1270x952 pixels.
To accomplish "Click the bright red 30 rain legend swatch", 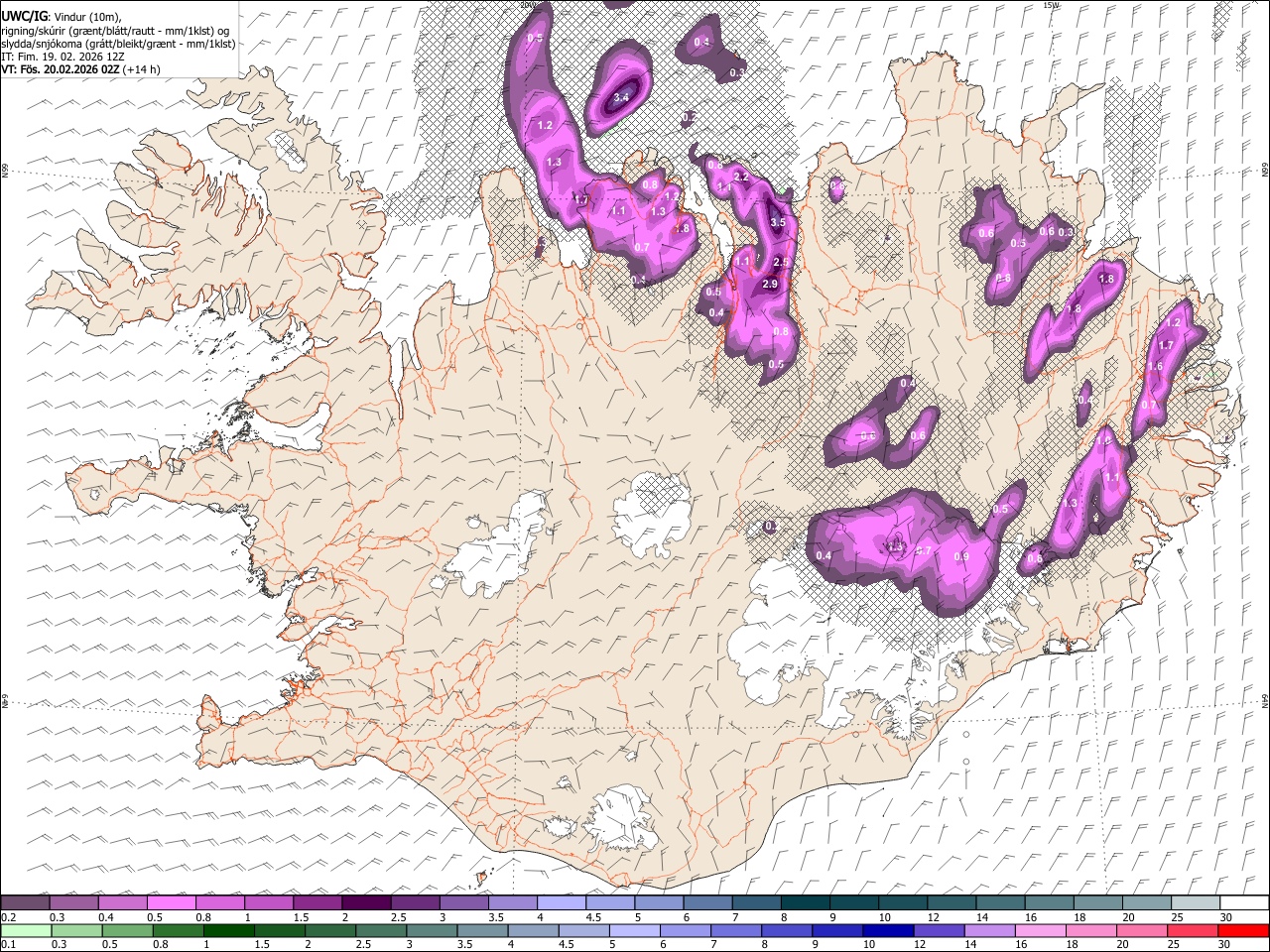I will [1243, 930].
